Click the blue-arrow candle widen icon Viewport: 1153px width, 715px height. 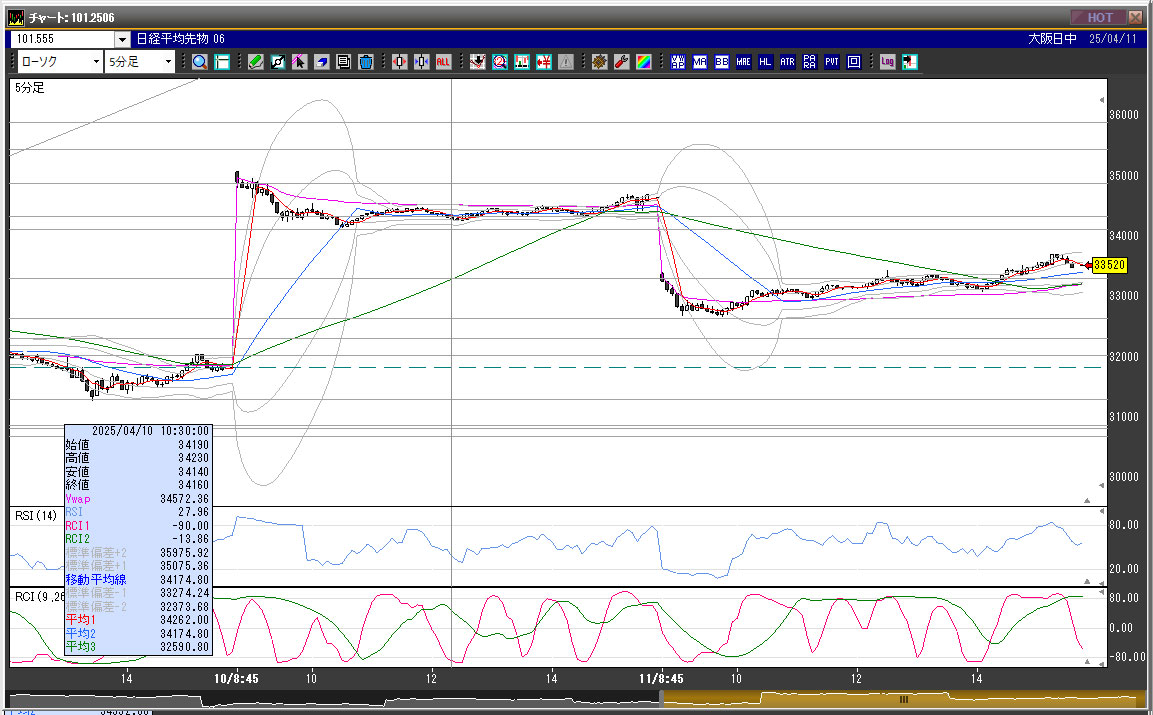[421, 62]
